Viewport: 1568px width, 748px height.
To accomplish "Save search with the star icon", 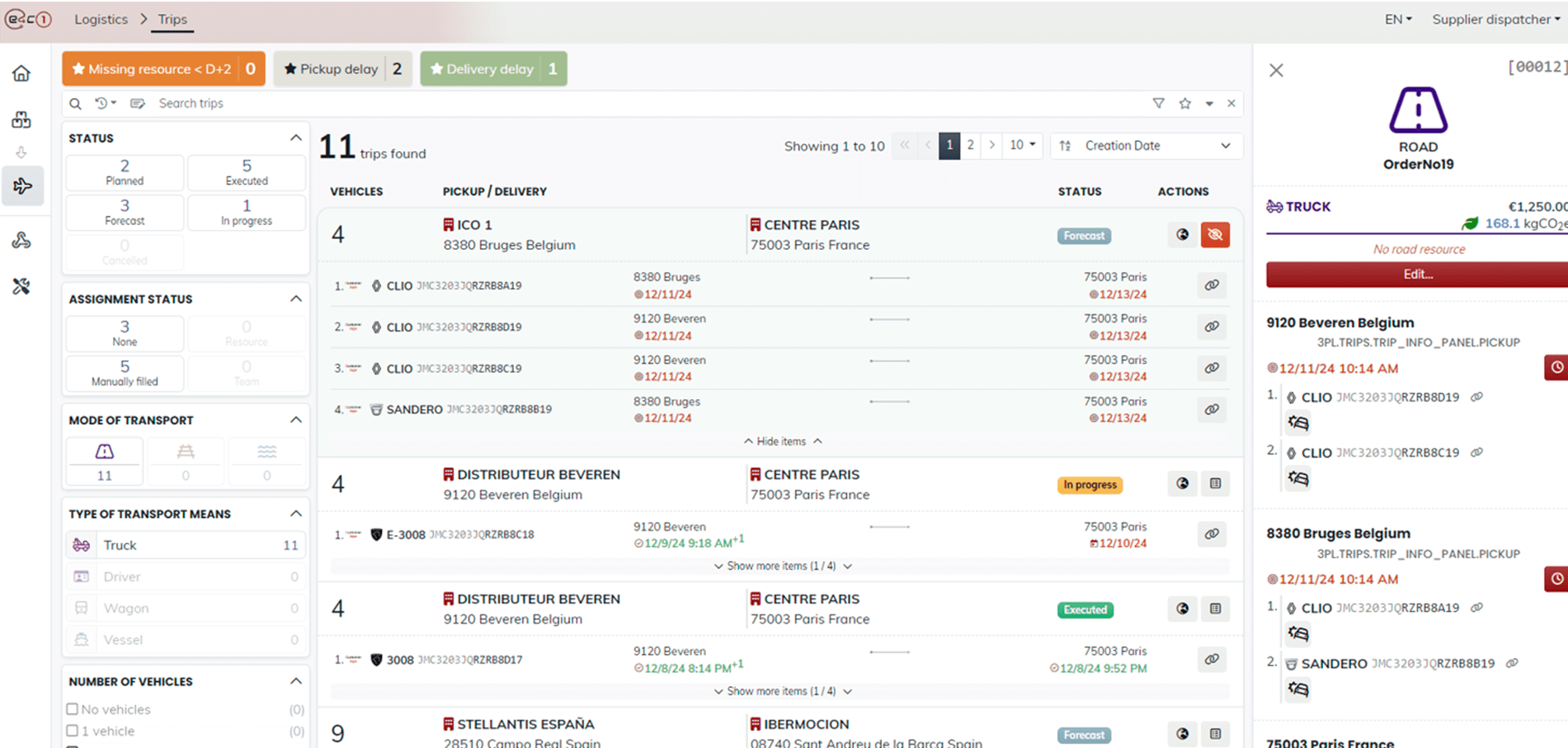I will coord(1184,103).
